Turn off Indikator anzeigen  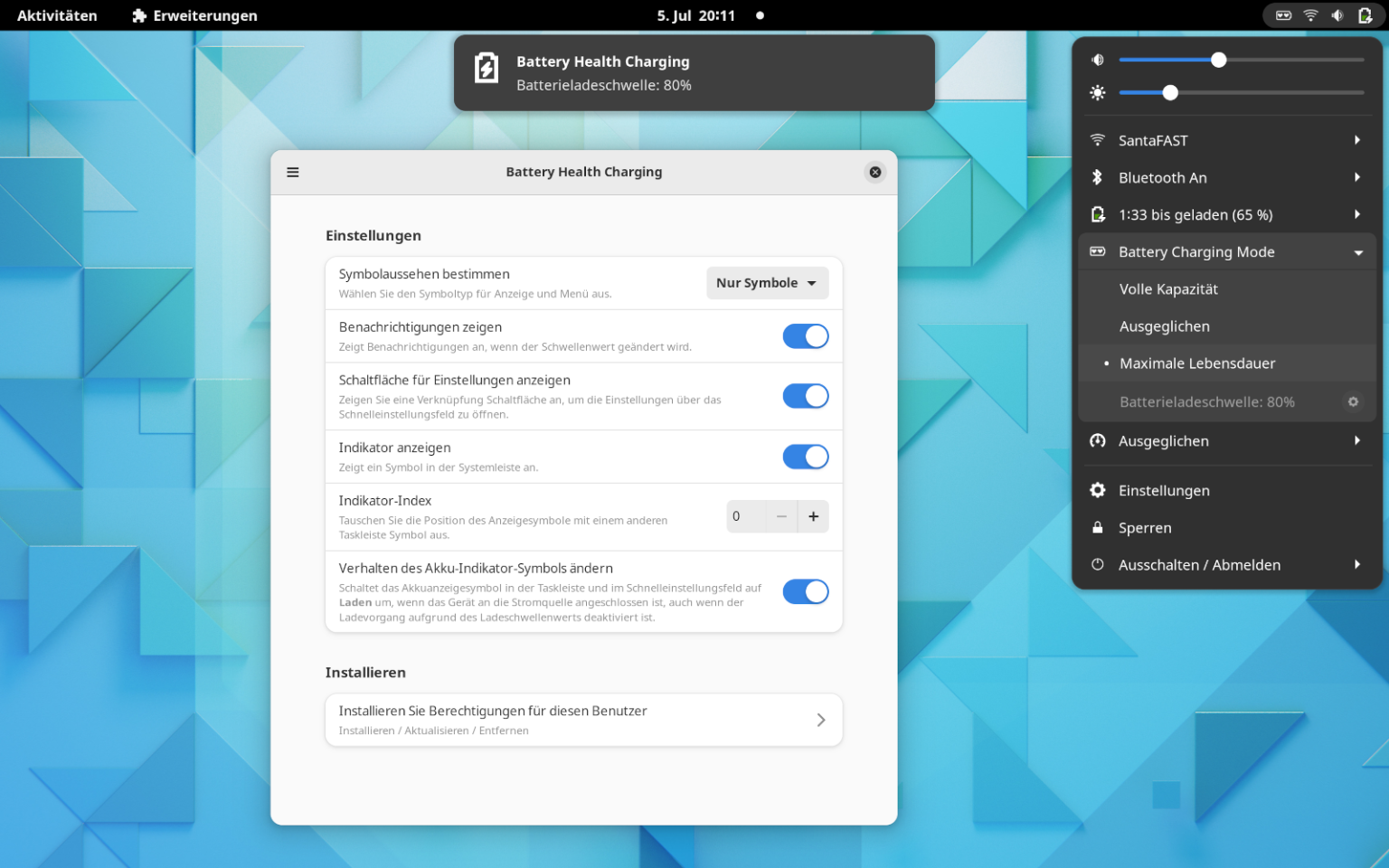pos(805,457)
